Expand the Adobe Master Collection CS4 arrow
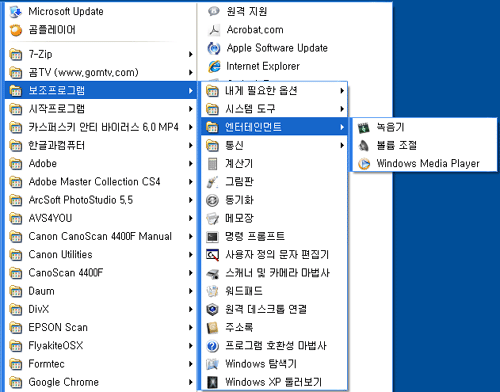Screen dimensions: 500x392 (x=190, y=182)
